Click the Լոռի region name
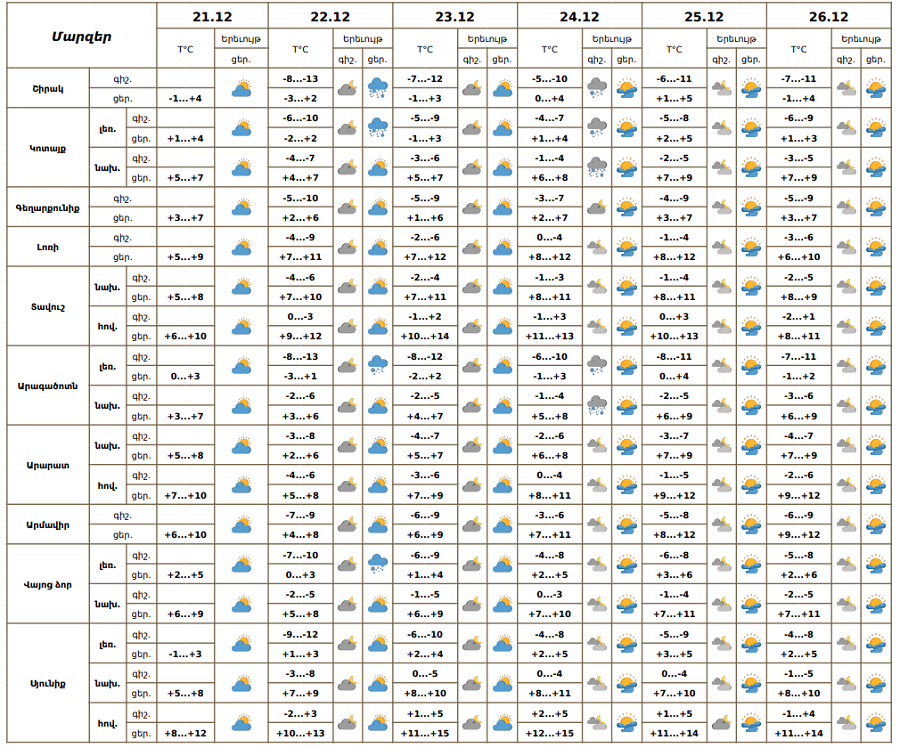The image size is (900, 748). pos(48,247)
